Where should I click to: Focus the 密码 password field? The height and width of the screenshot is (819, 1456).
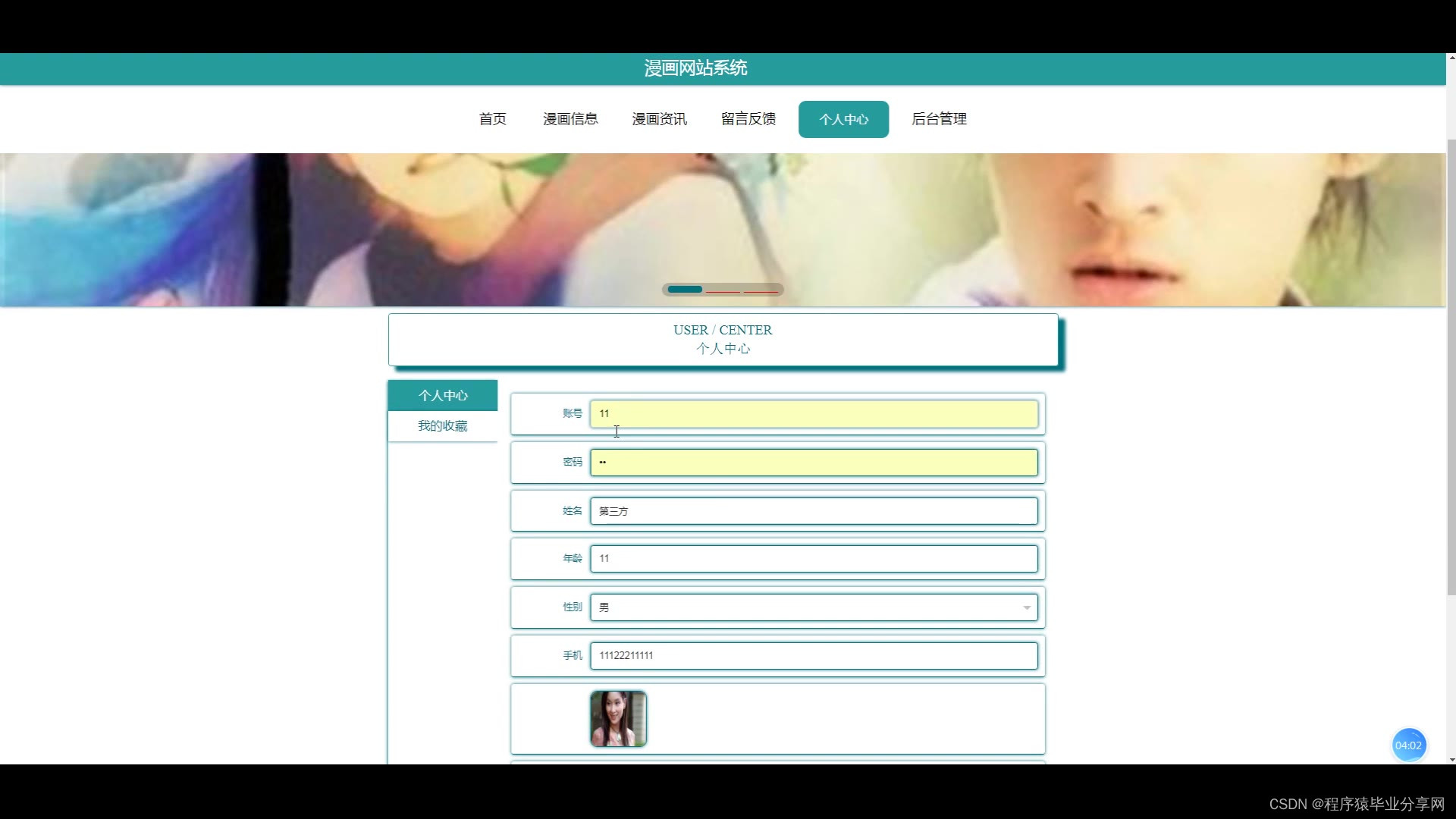(814, 463)
